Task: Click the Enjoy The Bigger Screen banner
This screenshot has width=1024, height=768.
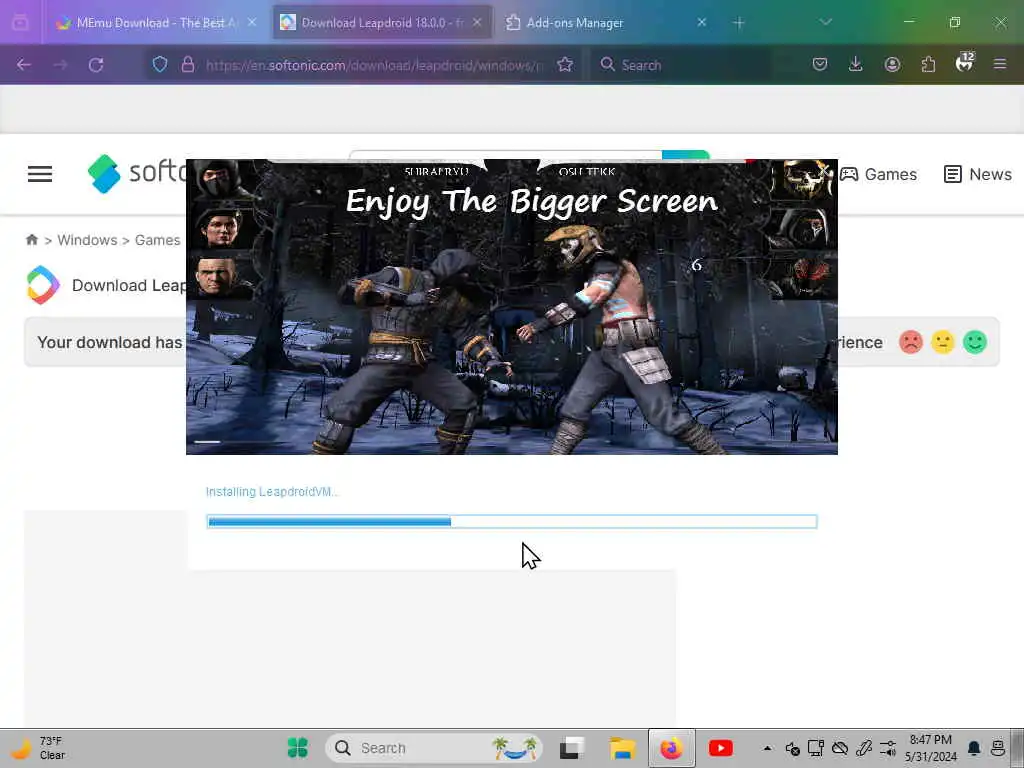Action: point(532,201)
